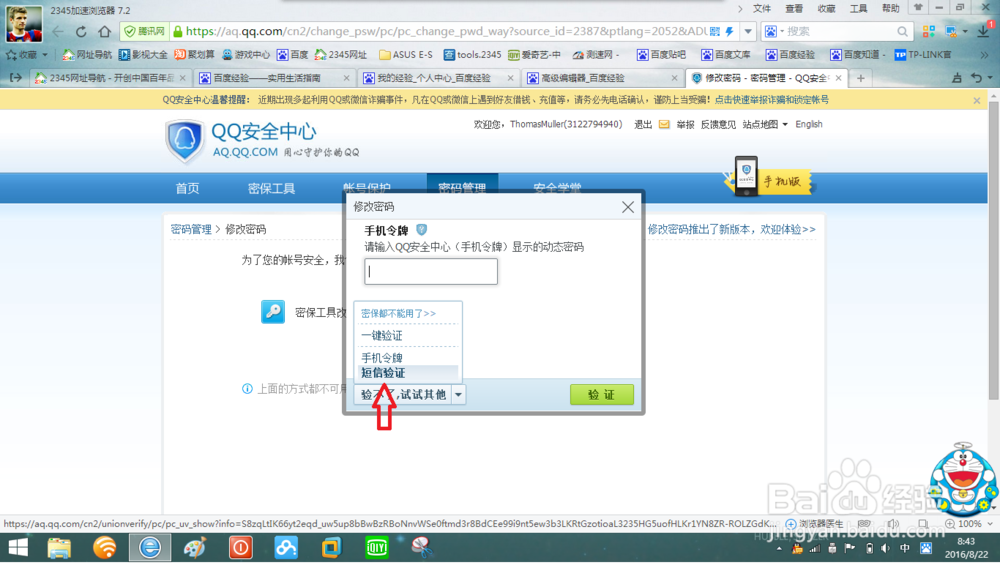Click 密保都不能用了>> link
This screenshot has height=565, width=1000.
(x=399, y=313)
